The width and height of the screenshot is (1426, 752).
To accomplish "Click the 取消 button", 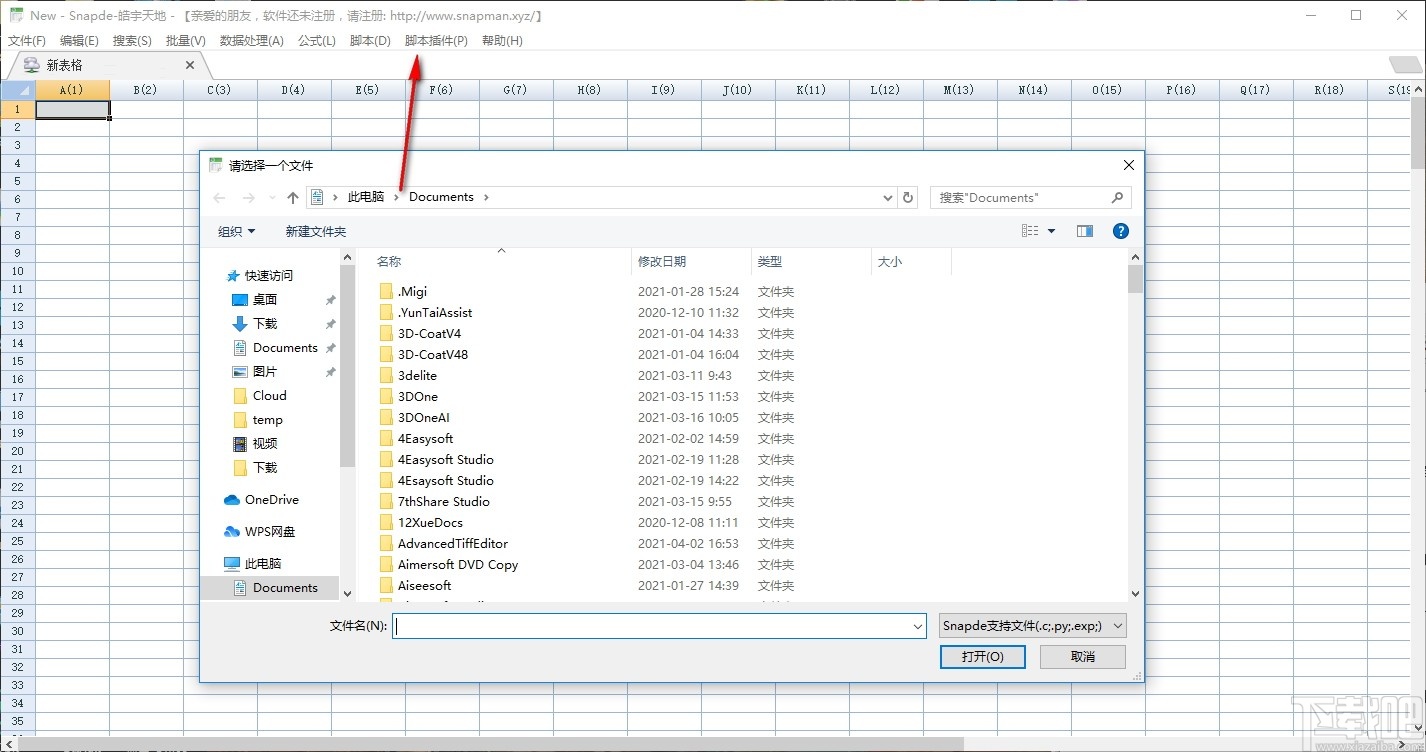I will tap(1083, 657).
